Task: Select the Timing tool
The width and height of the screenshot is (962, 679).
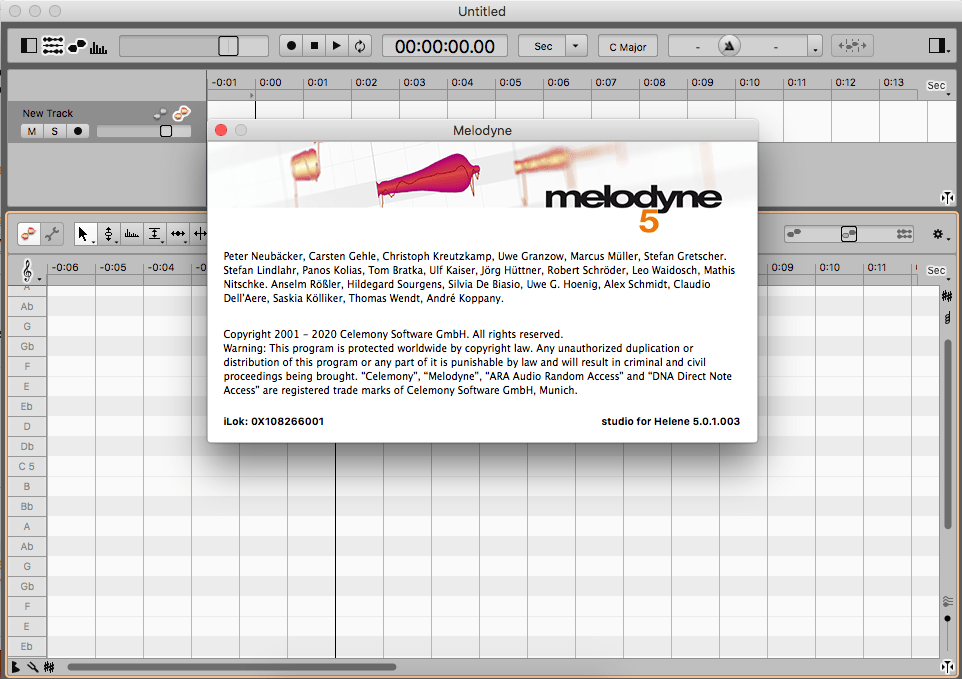Action: point(178,234)
